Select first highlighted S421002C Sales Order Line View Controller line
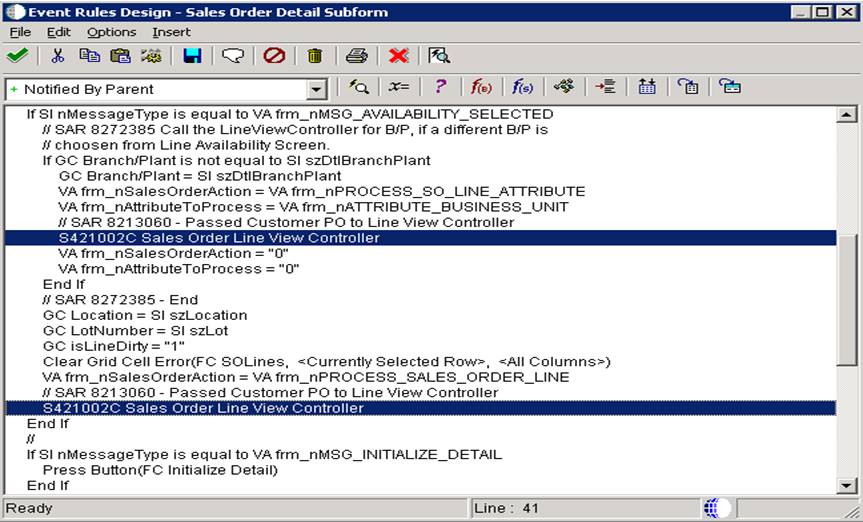Screen dimensions: 863x522 (420, 238)
